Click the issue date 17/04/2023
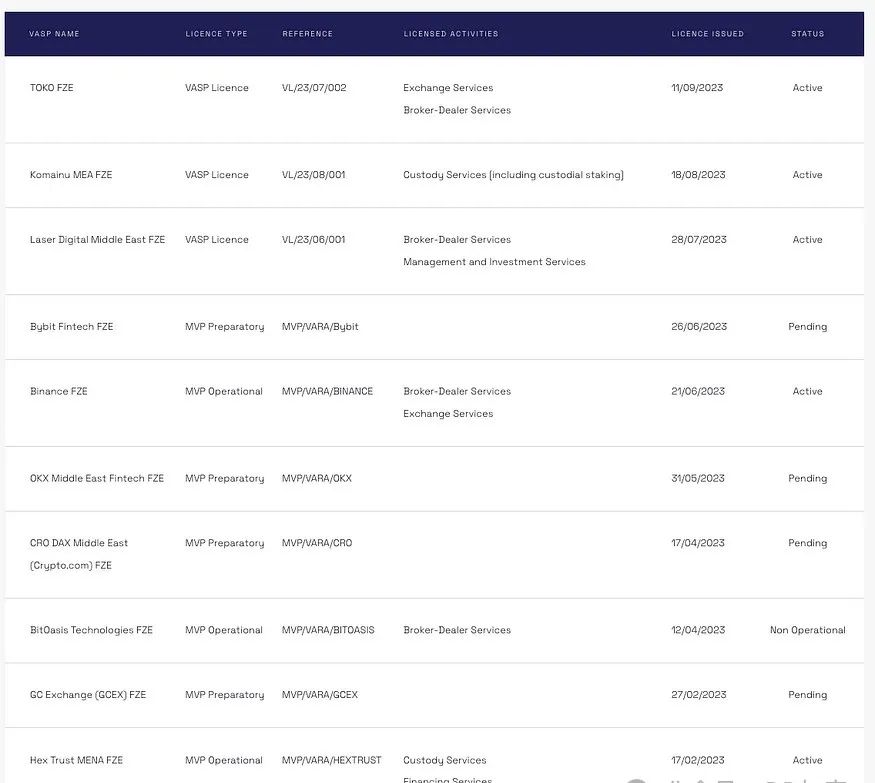The width and height of the screenshot is (875, 783). click(x=698, y=543)
